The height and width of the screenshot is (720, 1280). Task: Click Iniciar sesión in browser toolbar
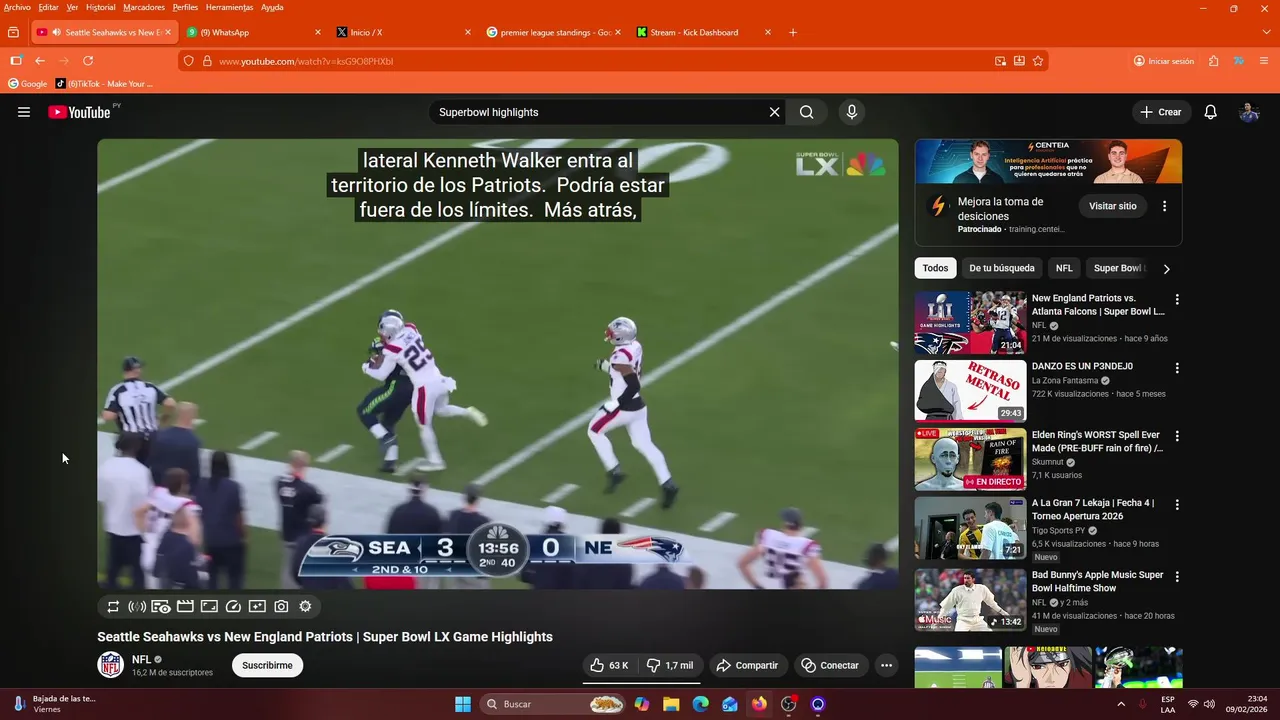(x=1163, y=61)
